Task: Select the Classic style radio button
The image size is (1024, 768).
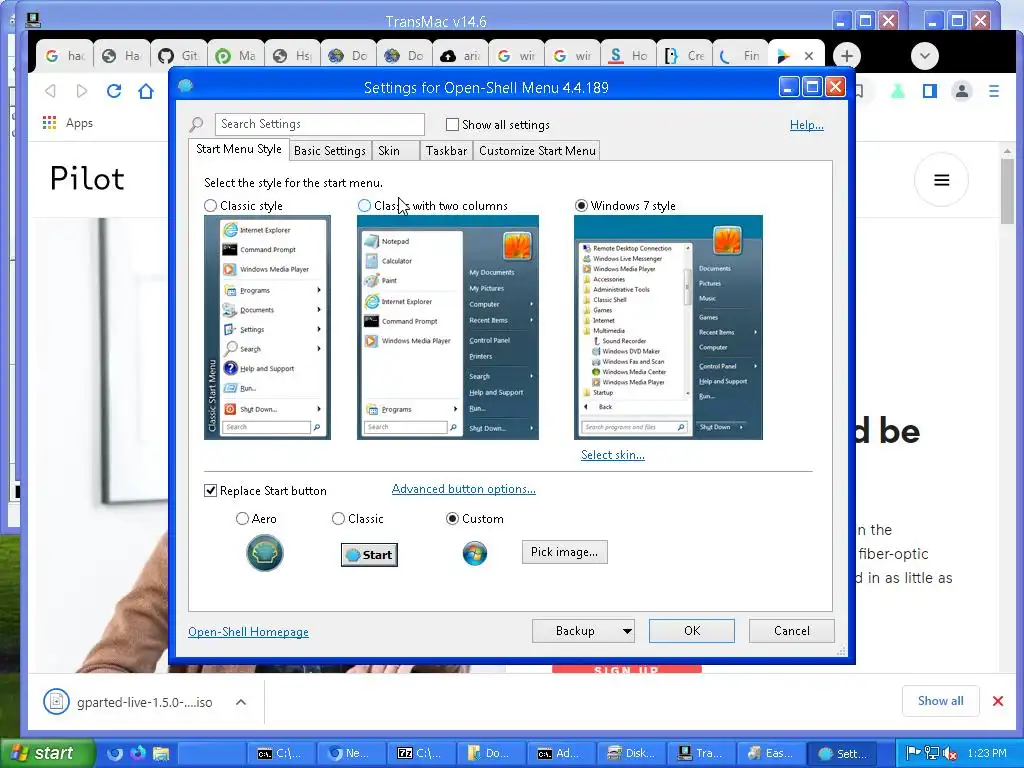Action: [210, 206]
